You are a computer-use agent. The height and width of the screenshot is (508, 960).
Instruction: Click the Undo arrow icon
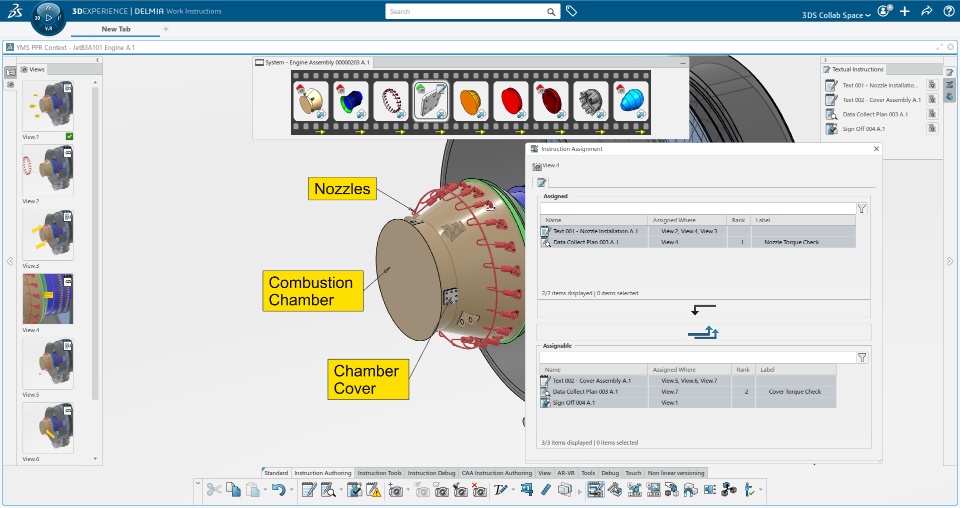click(279, 490)
